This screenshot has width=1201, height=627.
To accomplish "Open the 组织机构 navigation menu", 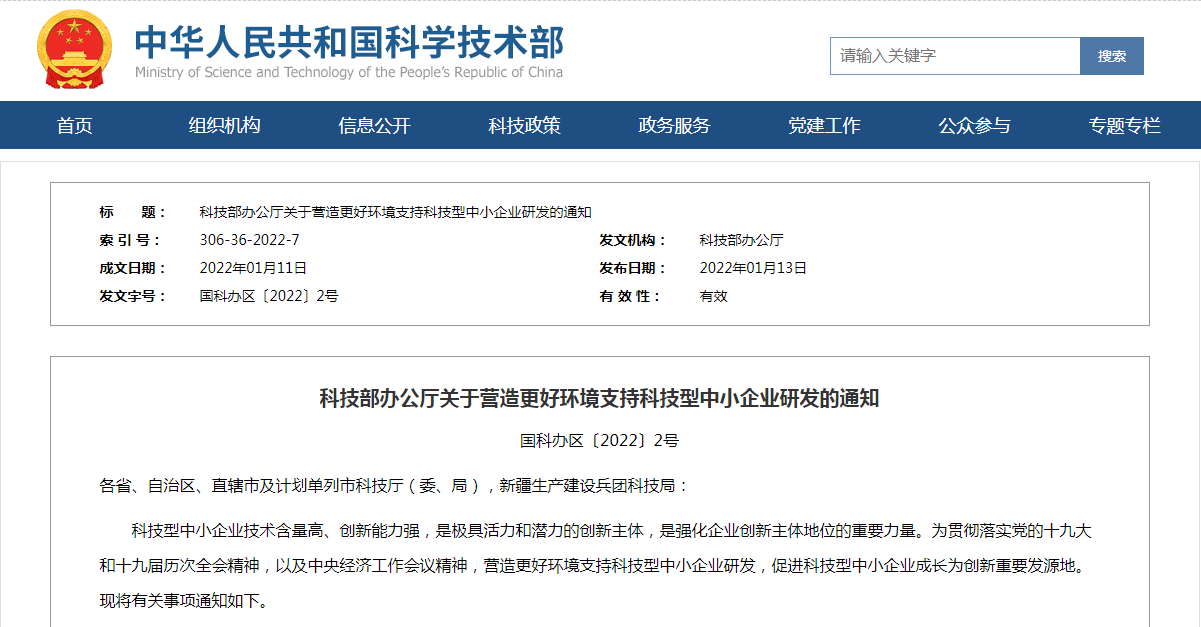I will [225, 126].
